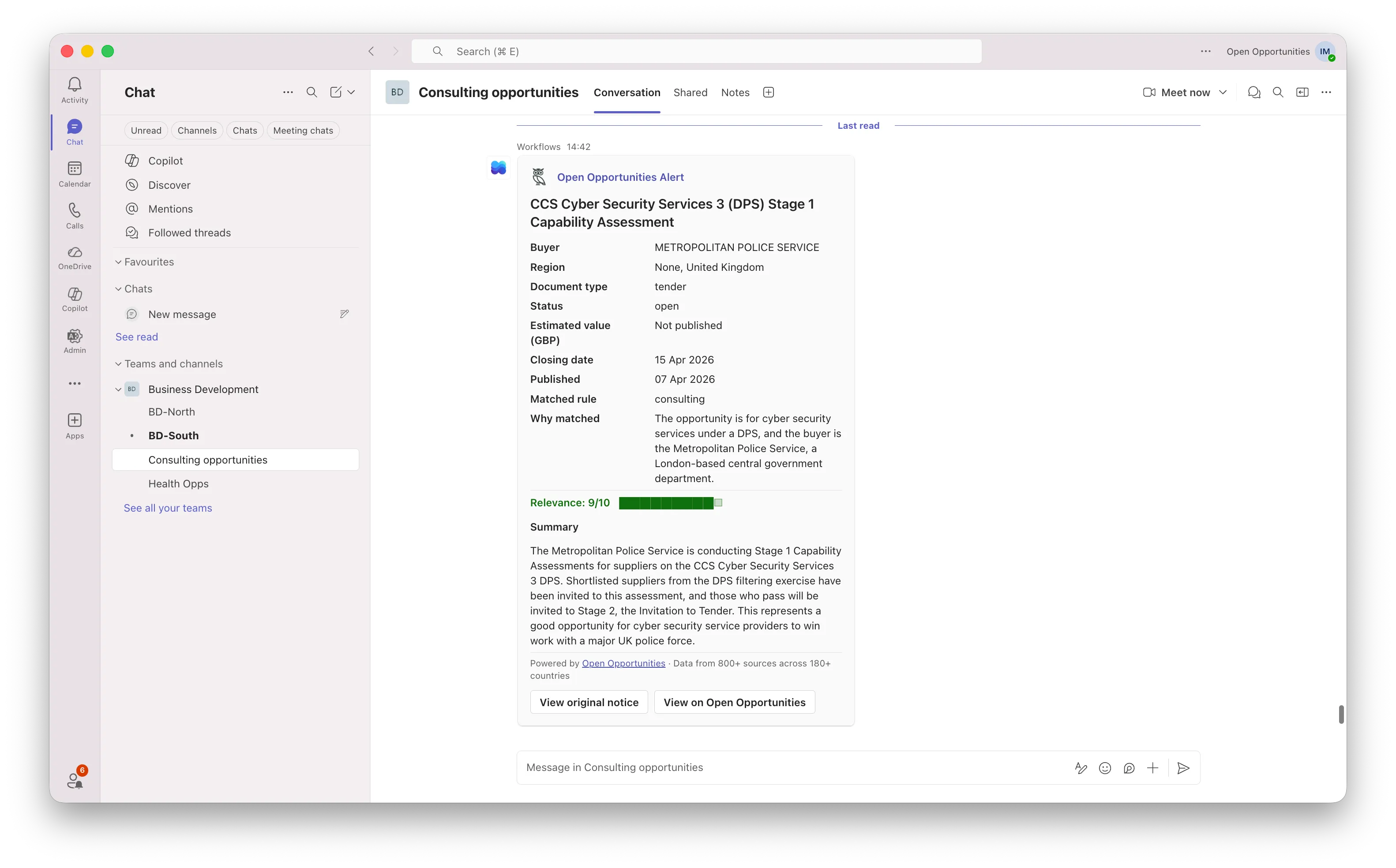Viewport: 1396px width, 868px height.
Task: Open the Health Opps channel
Action: point(236,484)
